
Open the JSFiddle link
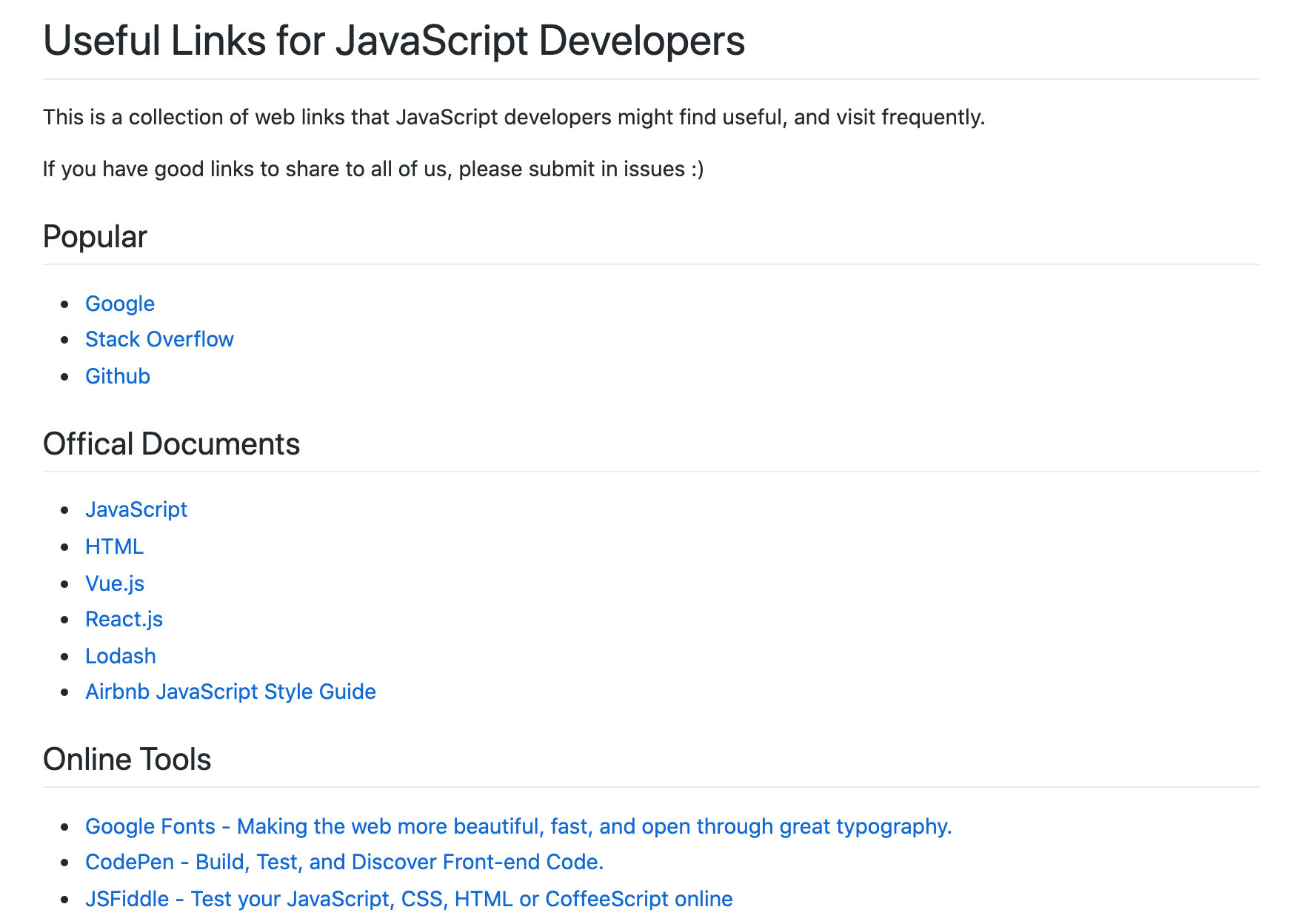tap(409, 898)
